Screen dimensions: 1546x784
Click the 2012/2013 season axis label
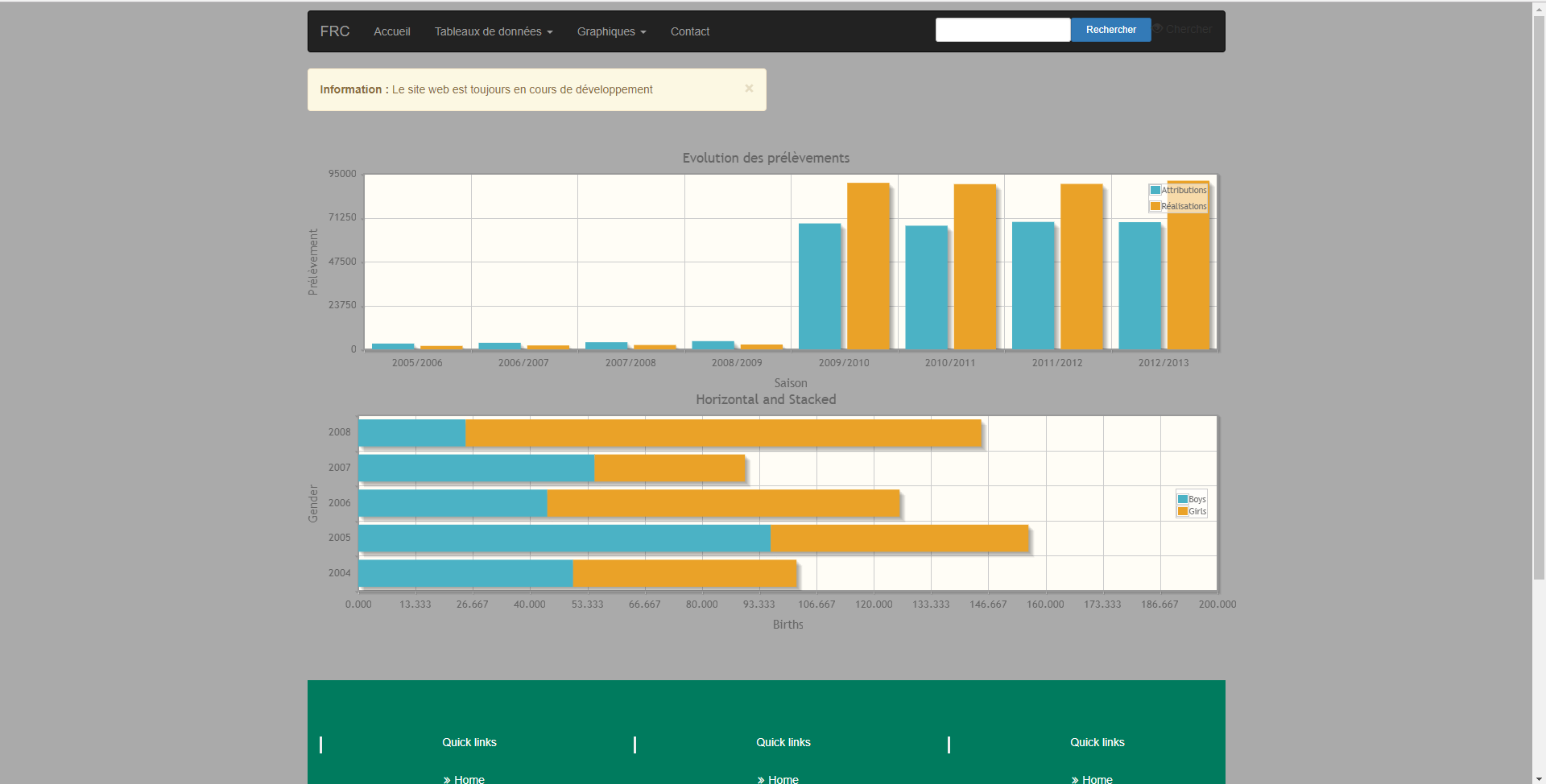1164,363
